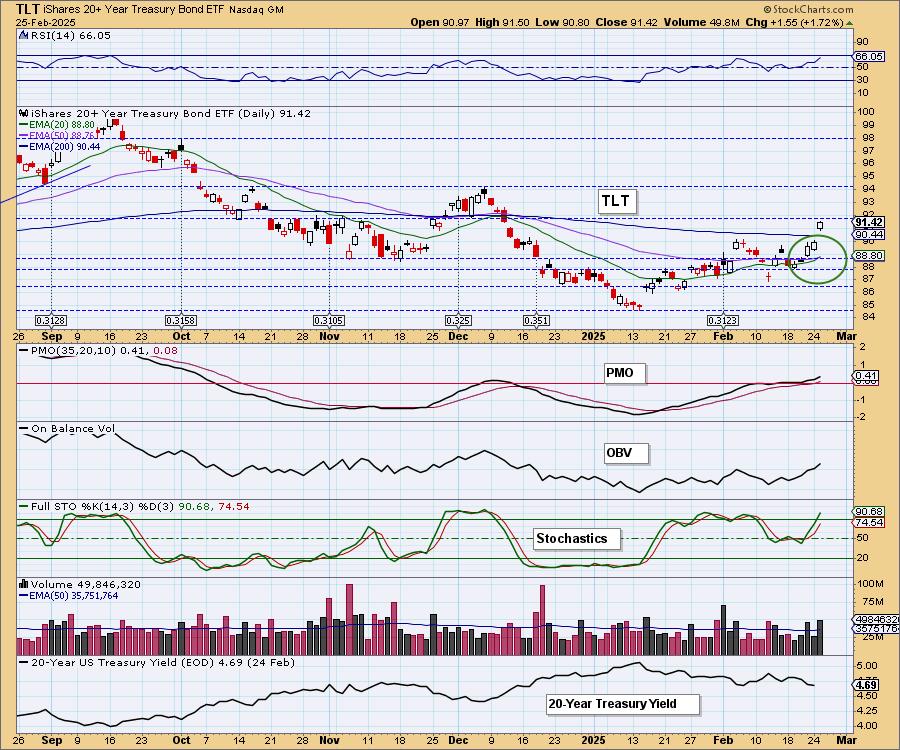Click the 0.3128 dividend marker label

(51, 321)
